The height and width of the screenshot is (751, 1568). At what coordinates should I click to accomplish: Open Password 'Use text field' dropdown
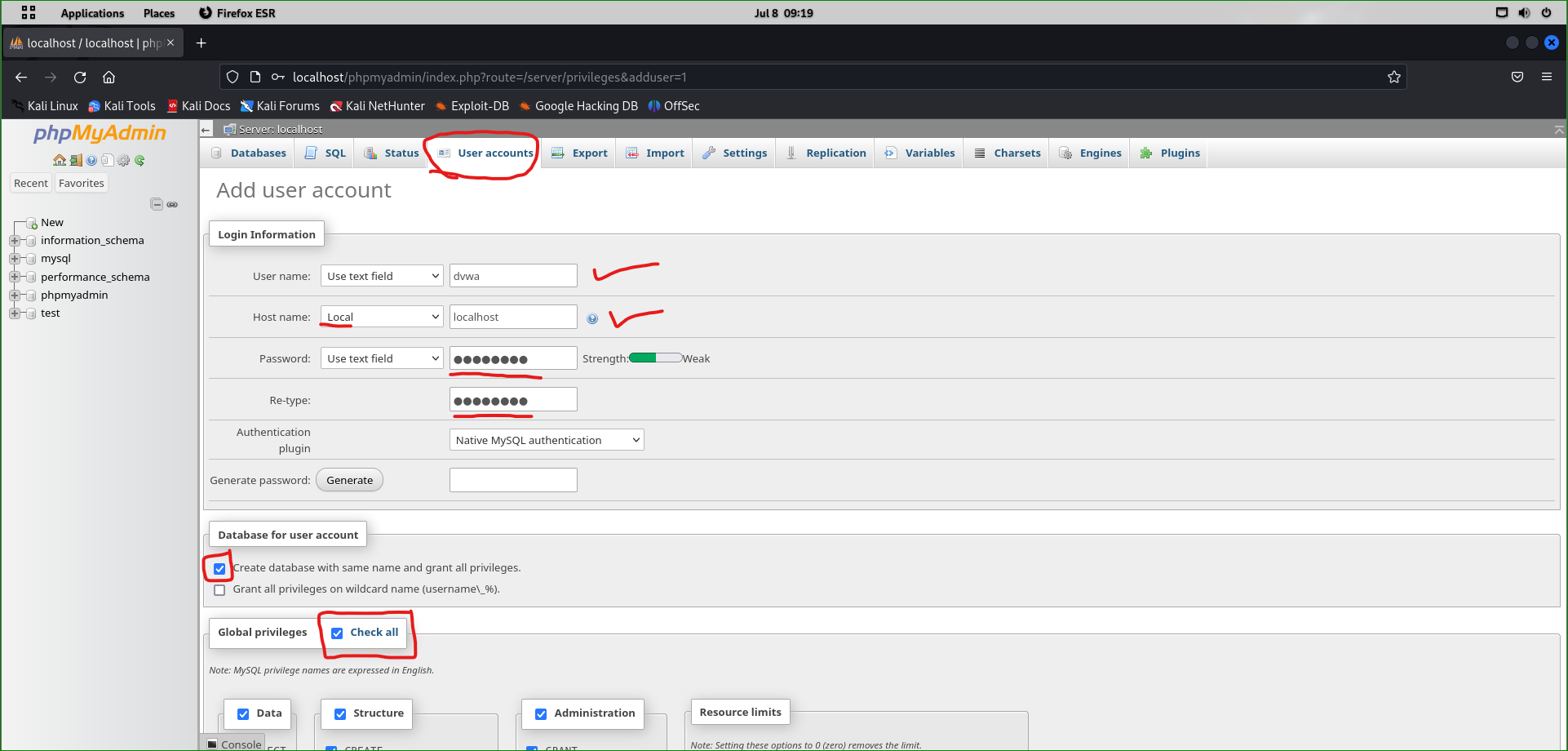(382, 358)
